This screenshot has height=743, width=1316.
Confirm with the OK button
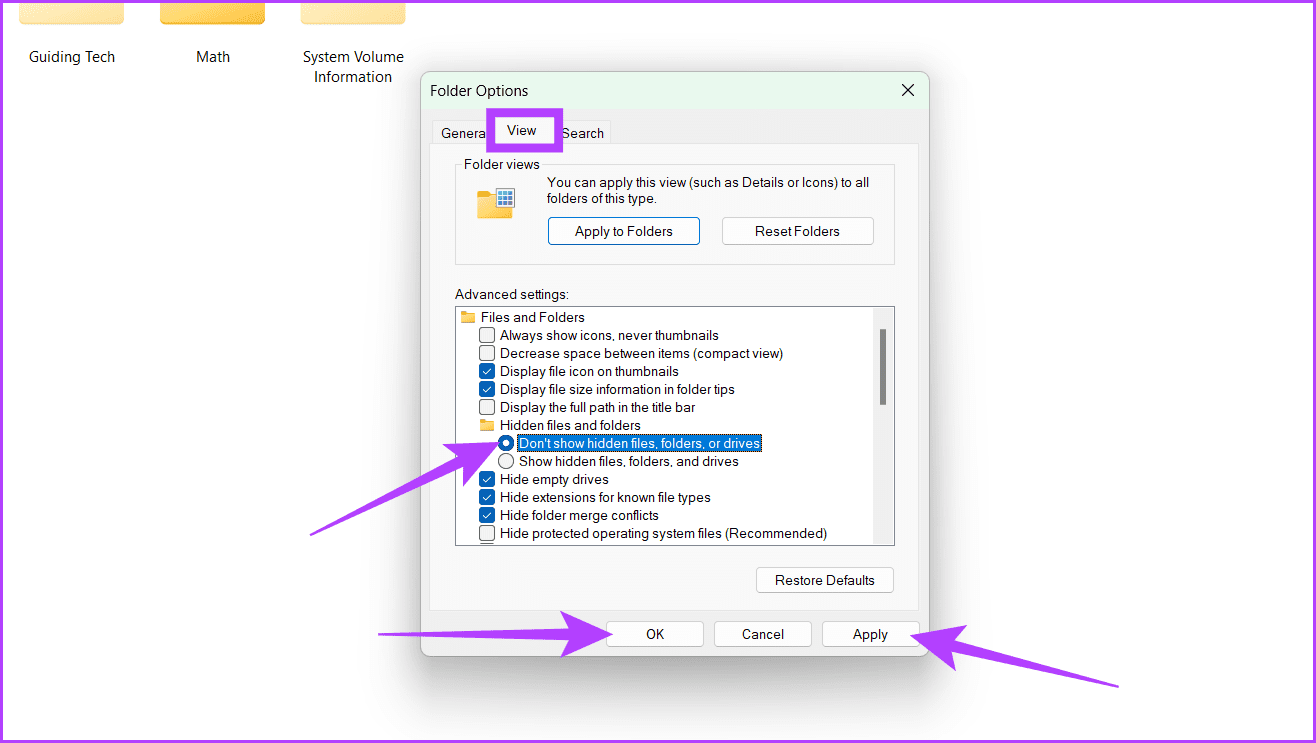pyautogui.click(x=655, y=634)
